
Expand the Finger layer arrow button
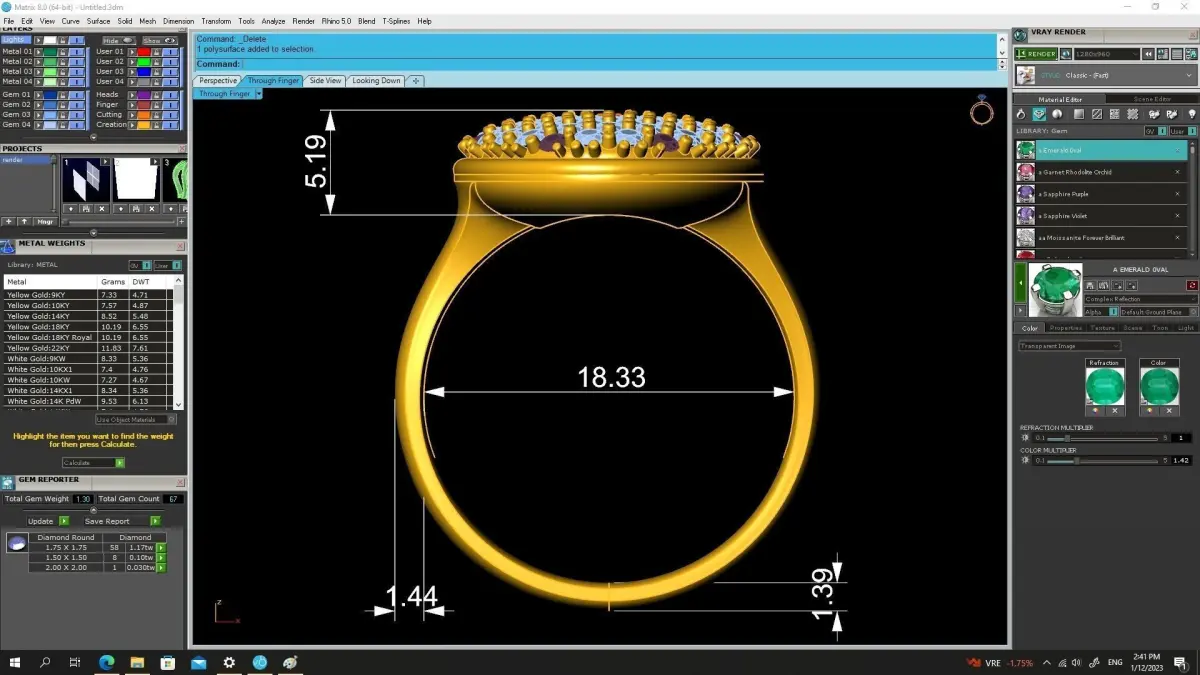pos(131,104)
